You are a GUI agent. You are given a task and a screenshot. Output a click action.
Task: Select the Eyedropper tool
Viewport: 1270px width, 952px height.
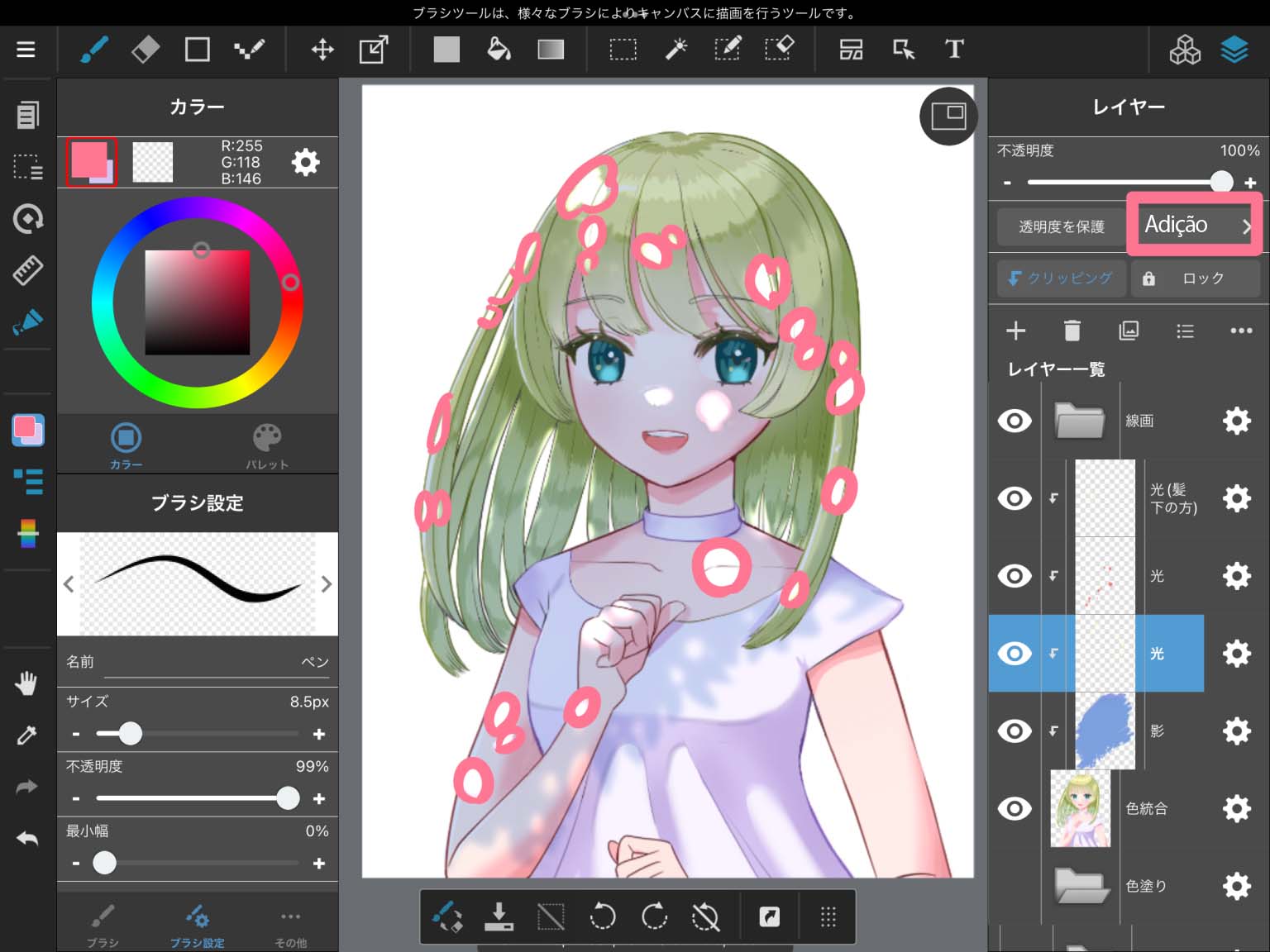tap(26, 735)
